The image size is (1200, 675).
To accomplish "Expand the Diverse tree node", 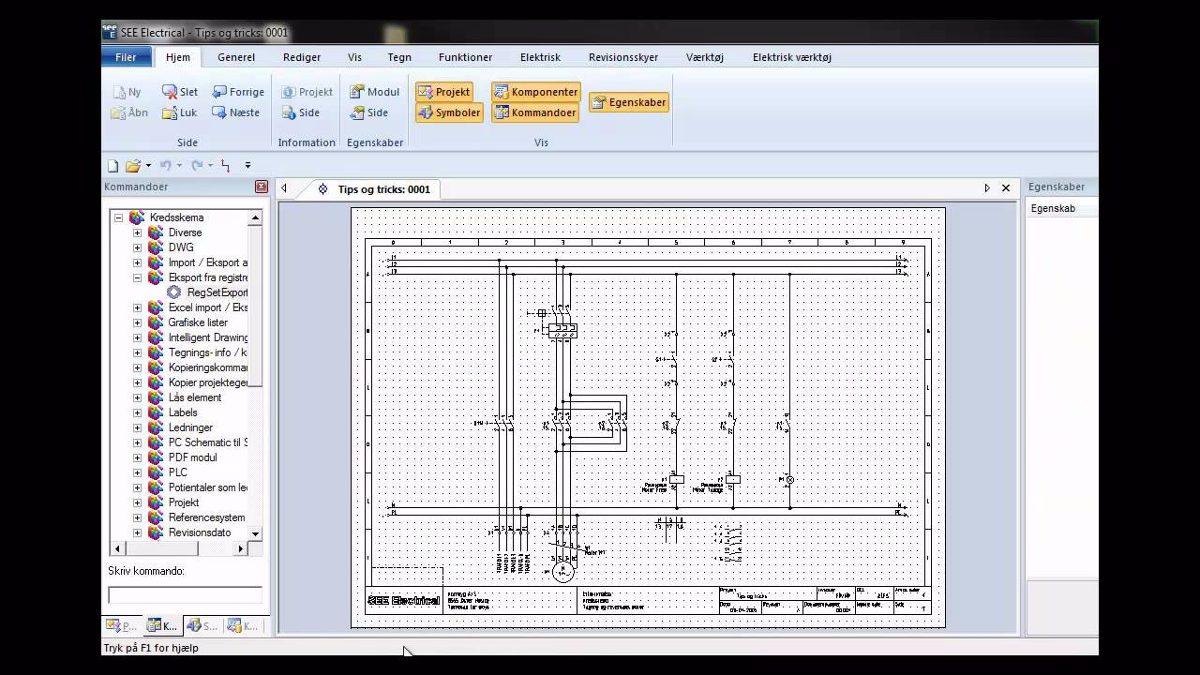I will [137, 232].
